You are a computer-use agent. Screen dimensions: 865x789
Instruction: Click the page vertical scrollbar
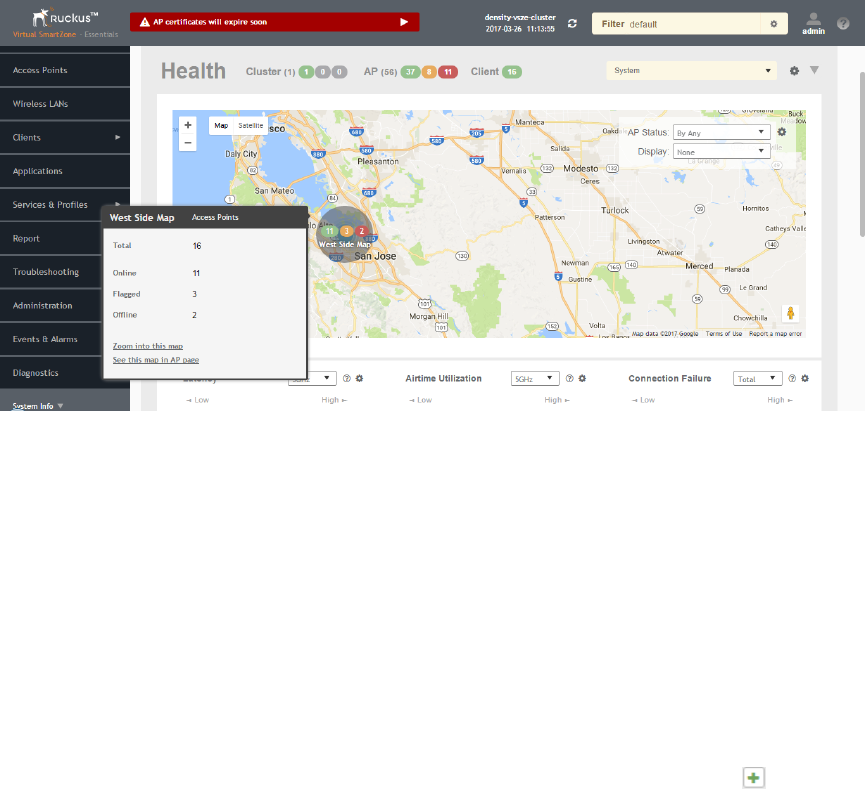tap(861, 154)
